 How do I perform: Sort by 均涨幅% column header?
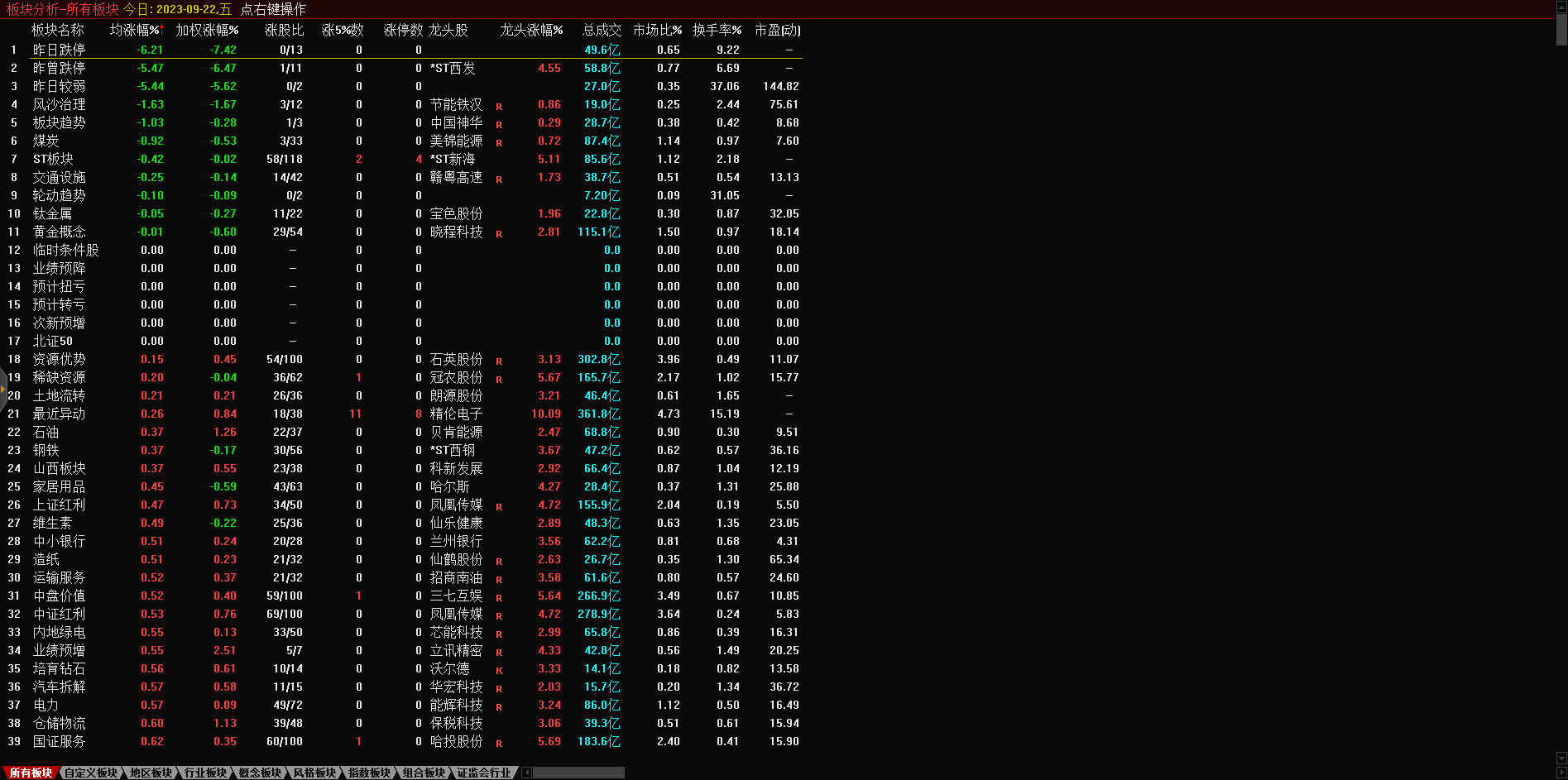(x=136, y=31)
